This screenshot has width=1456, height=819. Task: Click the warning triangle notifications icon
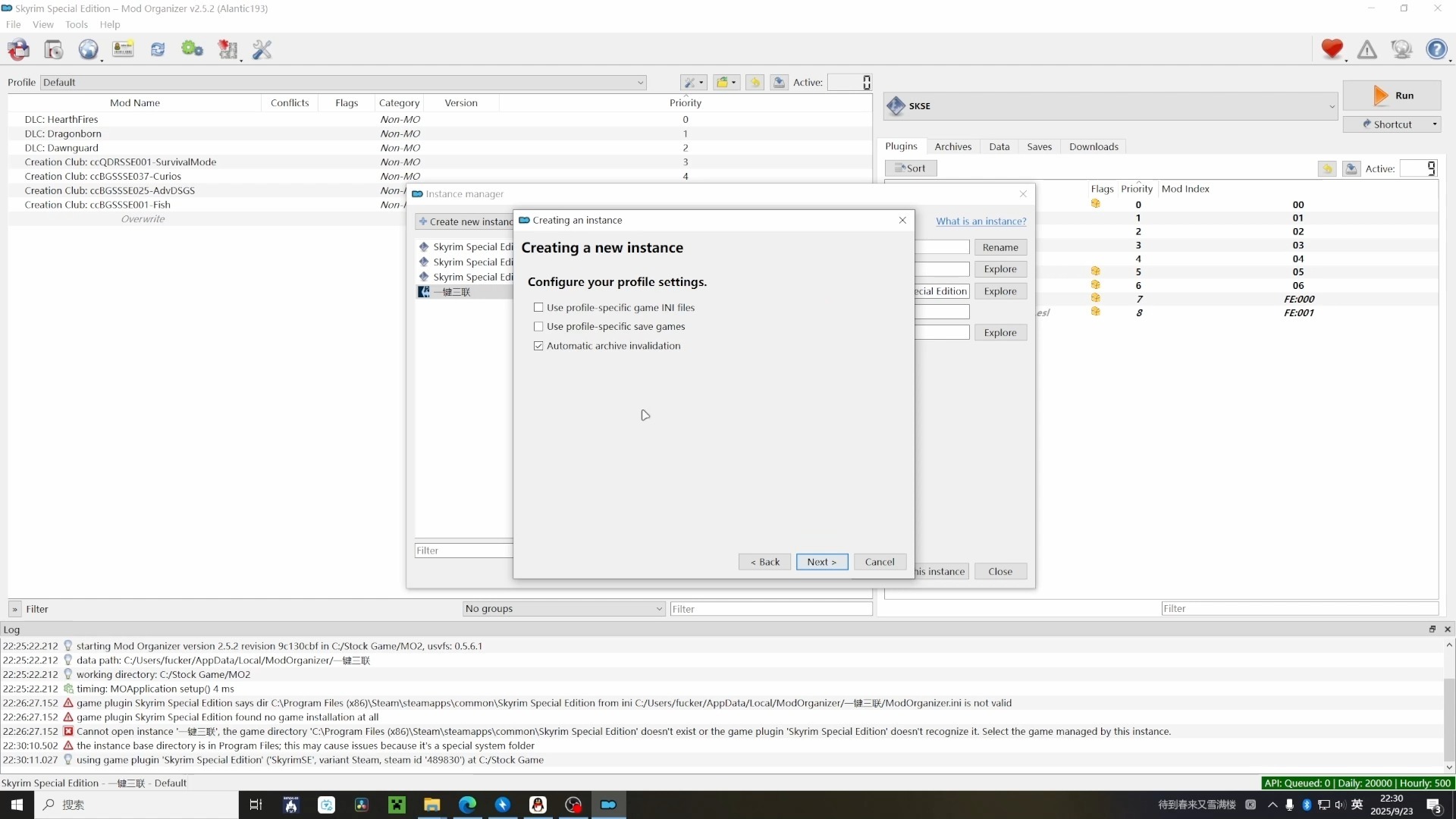click(x=1367, y=50)
